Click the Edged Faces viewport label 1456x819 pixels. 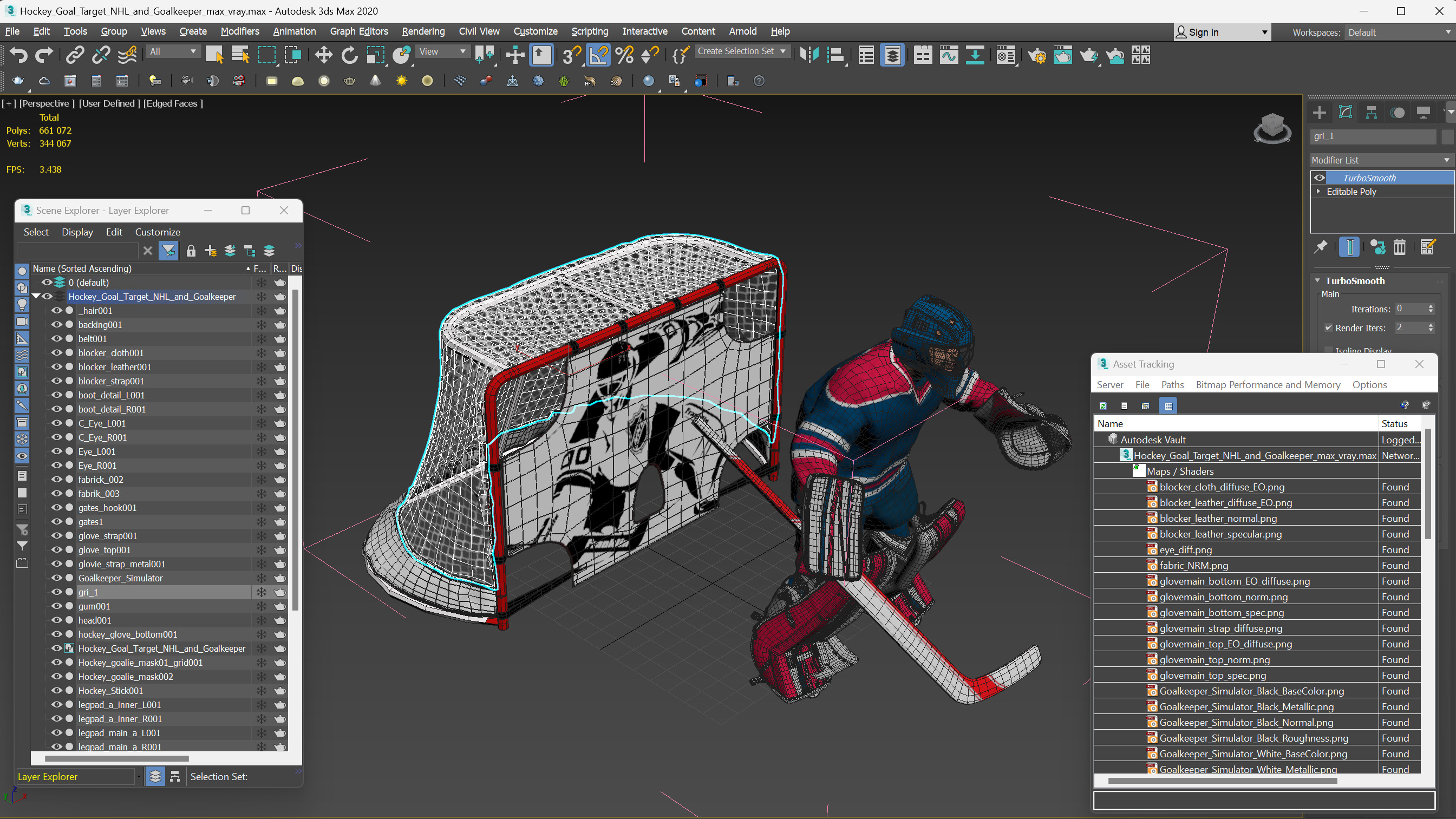172,103
